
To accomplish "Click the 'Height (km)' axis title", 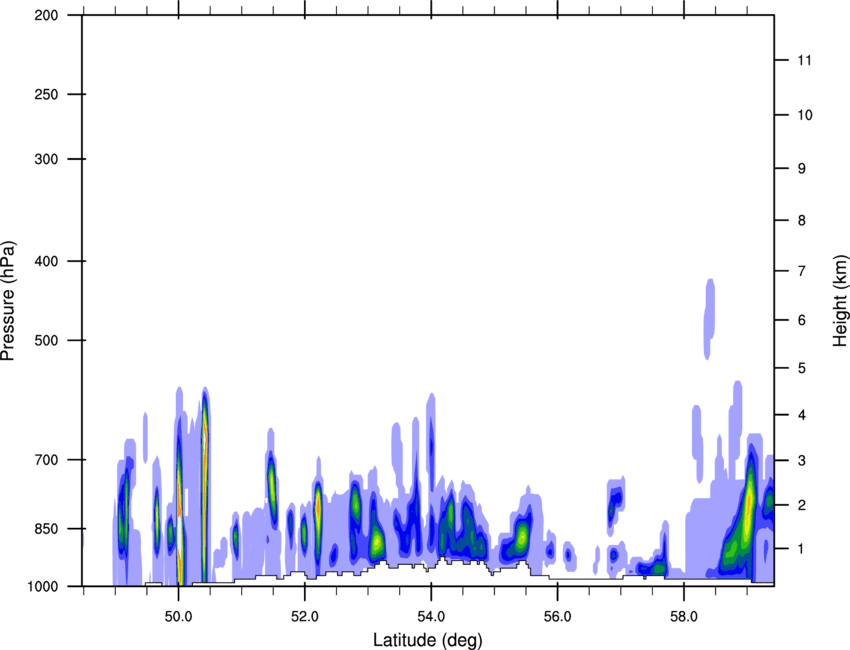I will pos(840,300).
